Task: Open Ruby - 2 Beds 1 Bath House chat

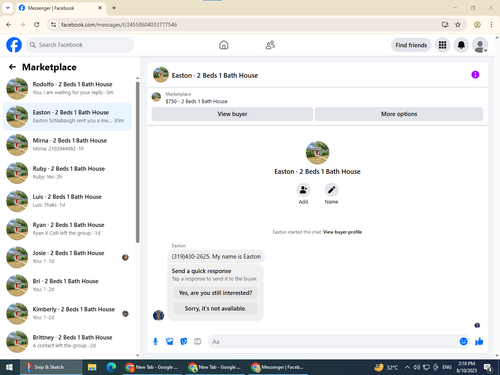Action: (68, 173)
